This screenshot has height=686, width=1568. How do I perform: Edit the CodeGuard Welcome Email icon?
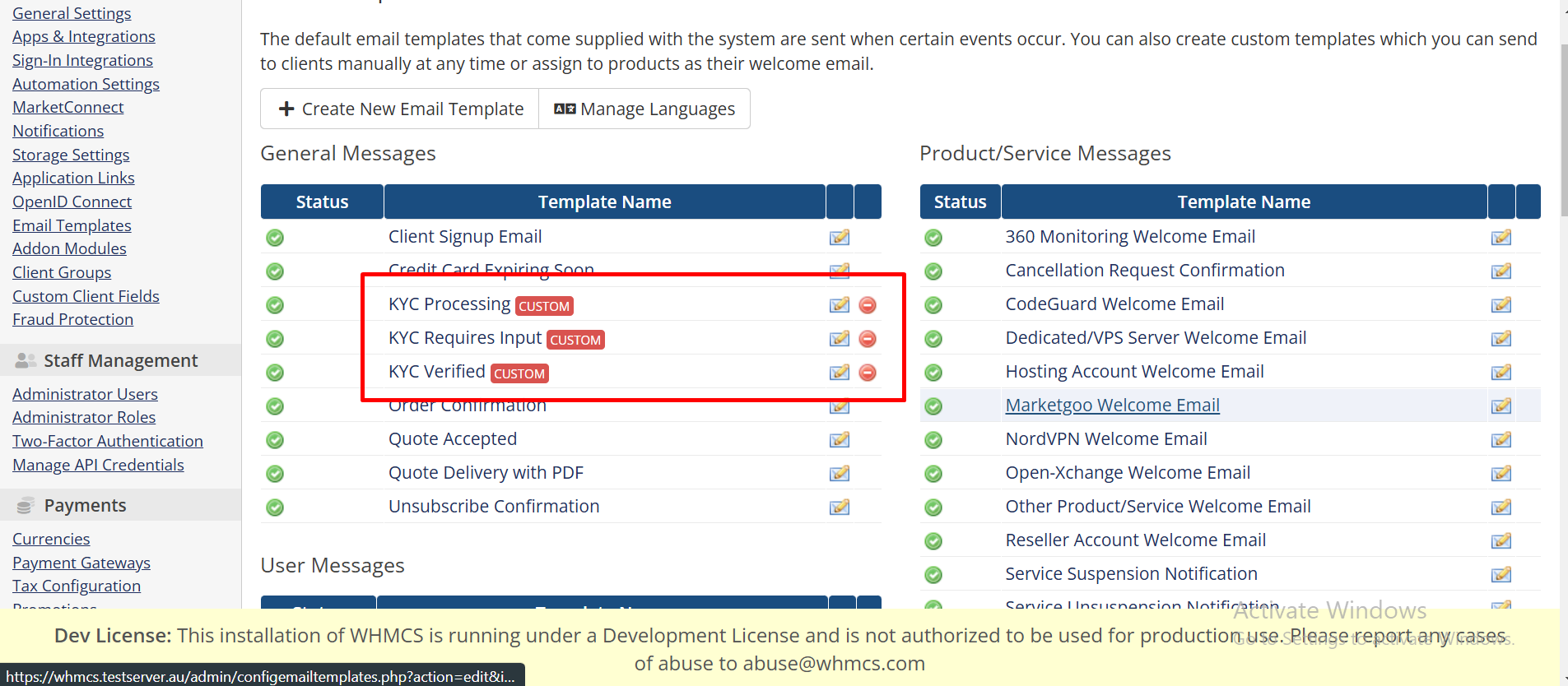tap(1501, 305)
